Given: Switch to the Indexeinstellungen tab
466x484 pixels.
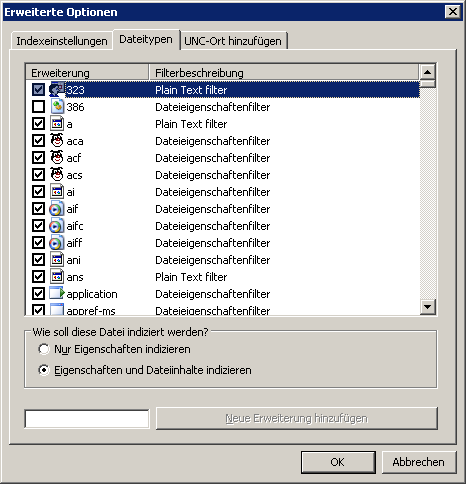Looking at the screenshot, I should tap(62, 41).
